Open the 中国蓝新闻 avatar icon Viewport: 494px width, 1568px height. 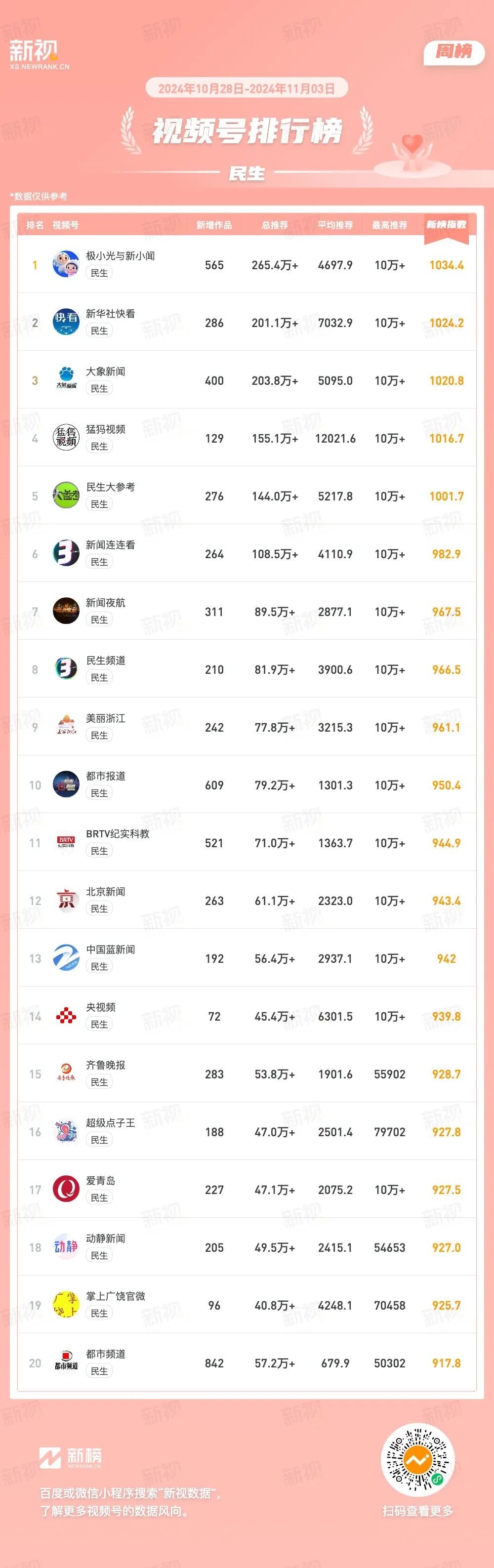point(66,957)
